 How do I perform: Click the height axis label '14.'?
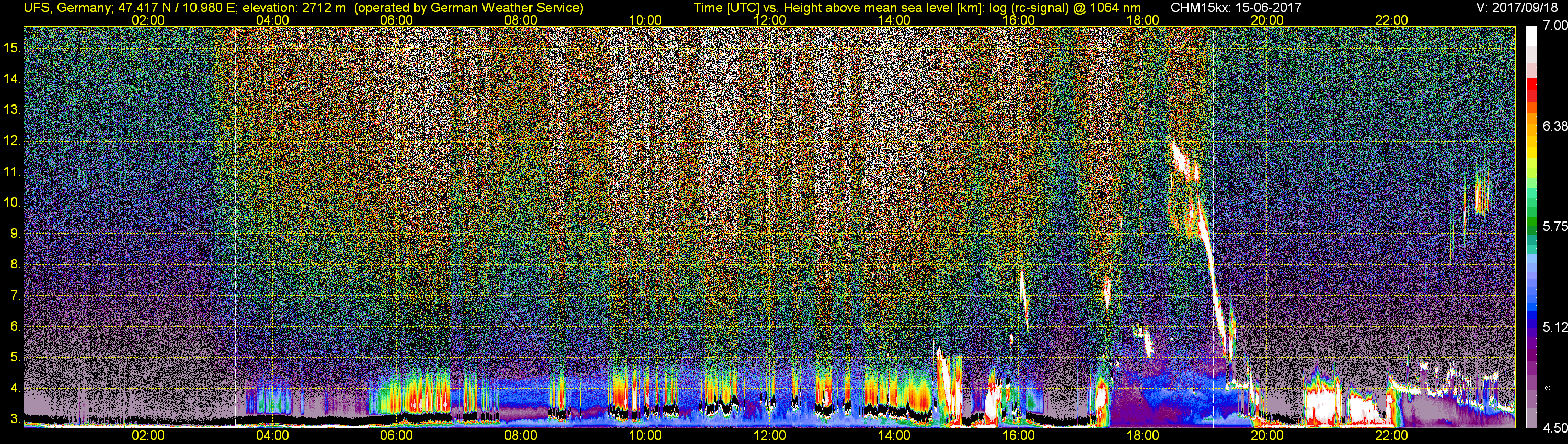11,79
